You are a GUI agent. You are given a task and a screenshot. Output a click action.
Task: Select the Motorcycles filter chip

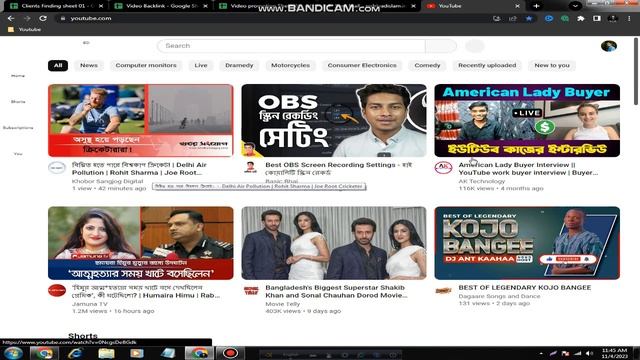pos(290,65)
